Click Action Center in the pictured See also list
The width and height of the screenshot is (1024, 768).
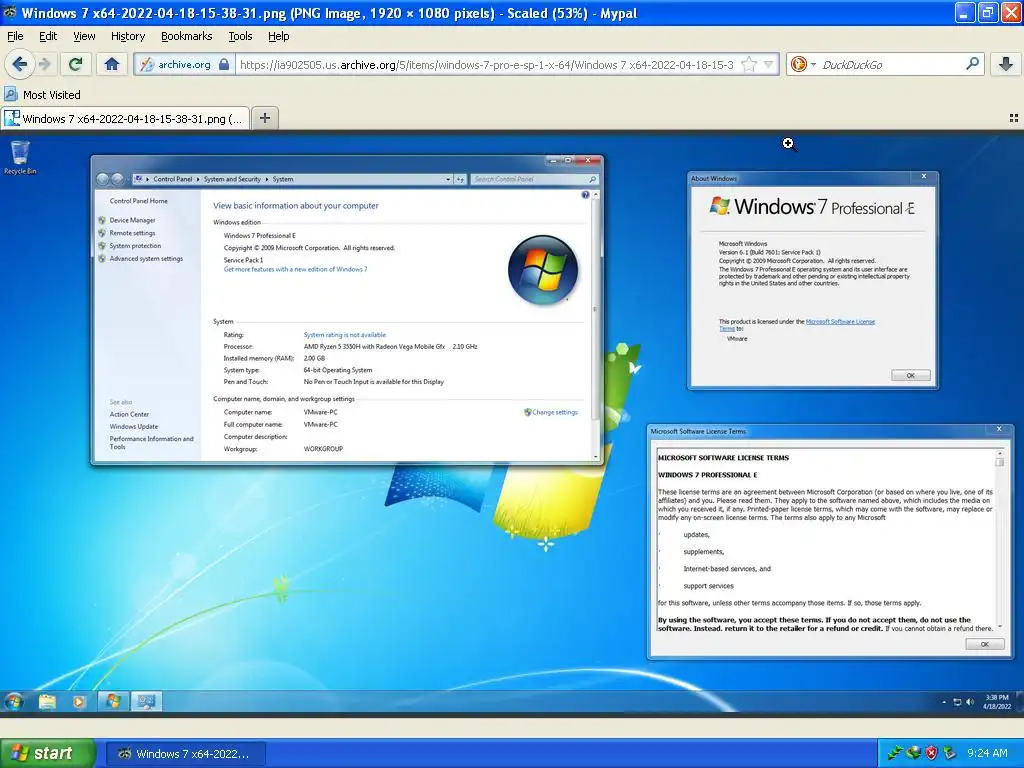(x=129, y=414)
